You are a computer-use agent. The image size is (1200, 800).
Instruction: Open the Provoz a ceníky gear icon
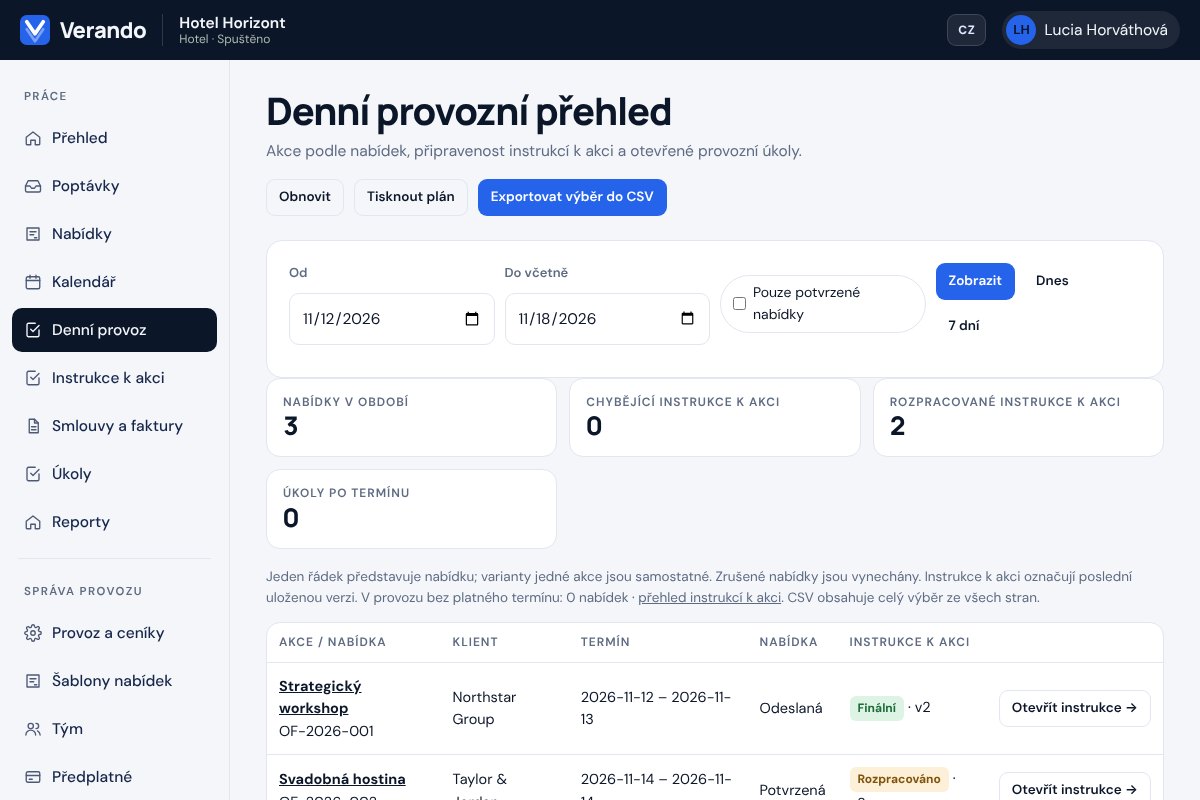click(x=33, y=633)
